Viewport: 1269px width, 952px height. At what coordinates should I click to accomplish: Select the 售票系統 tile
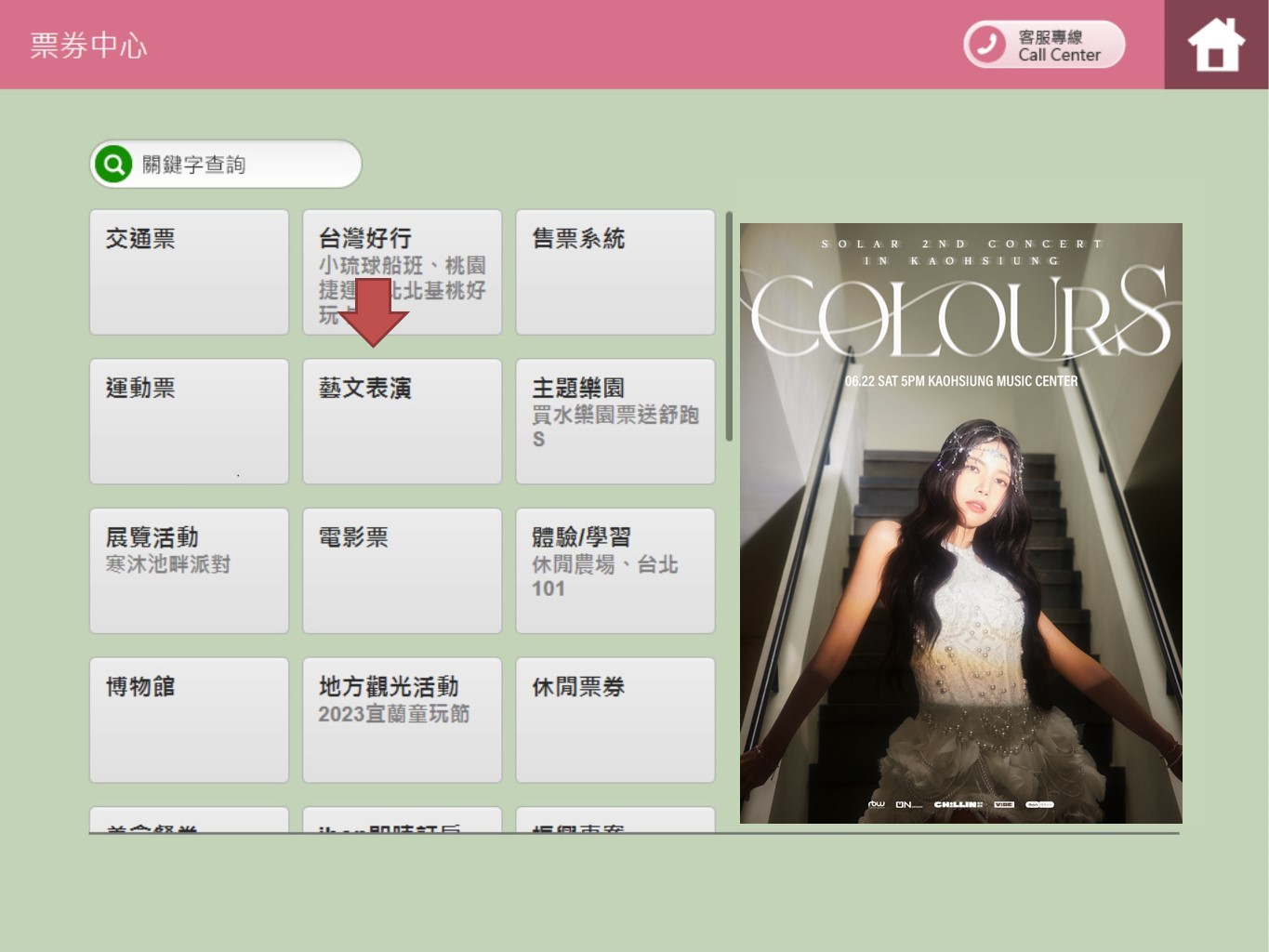click(x=615, y=272)
